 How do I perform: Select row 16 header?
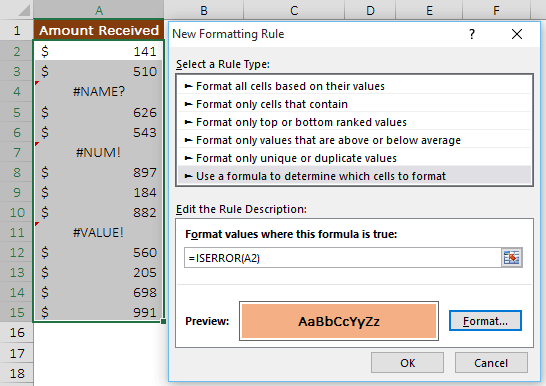pos(17,332)
